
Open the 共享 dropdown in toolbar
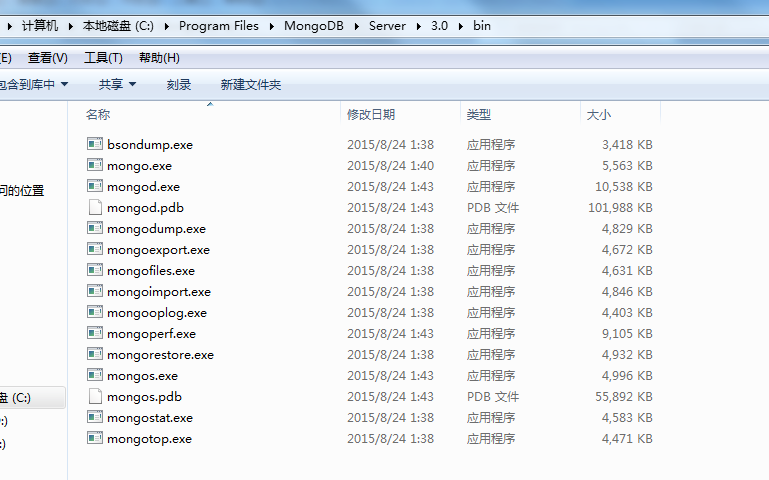click(117, 85)
